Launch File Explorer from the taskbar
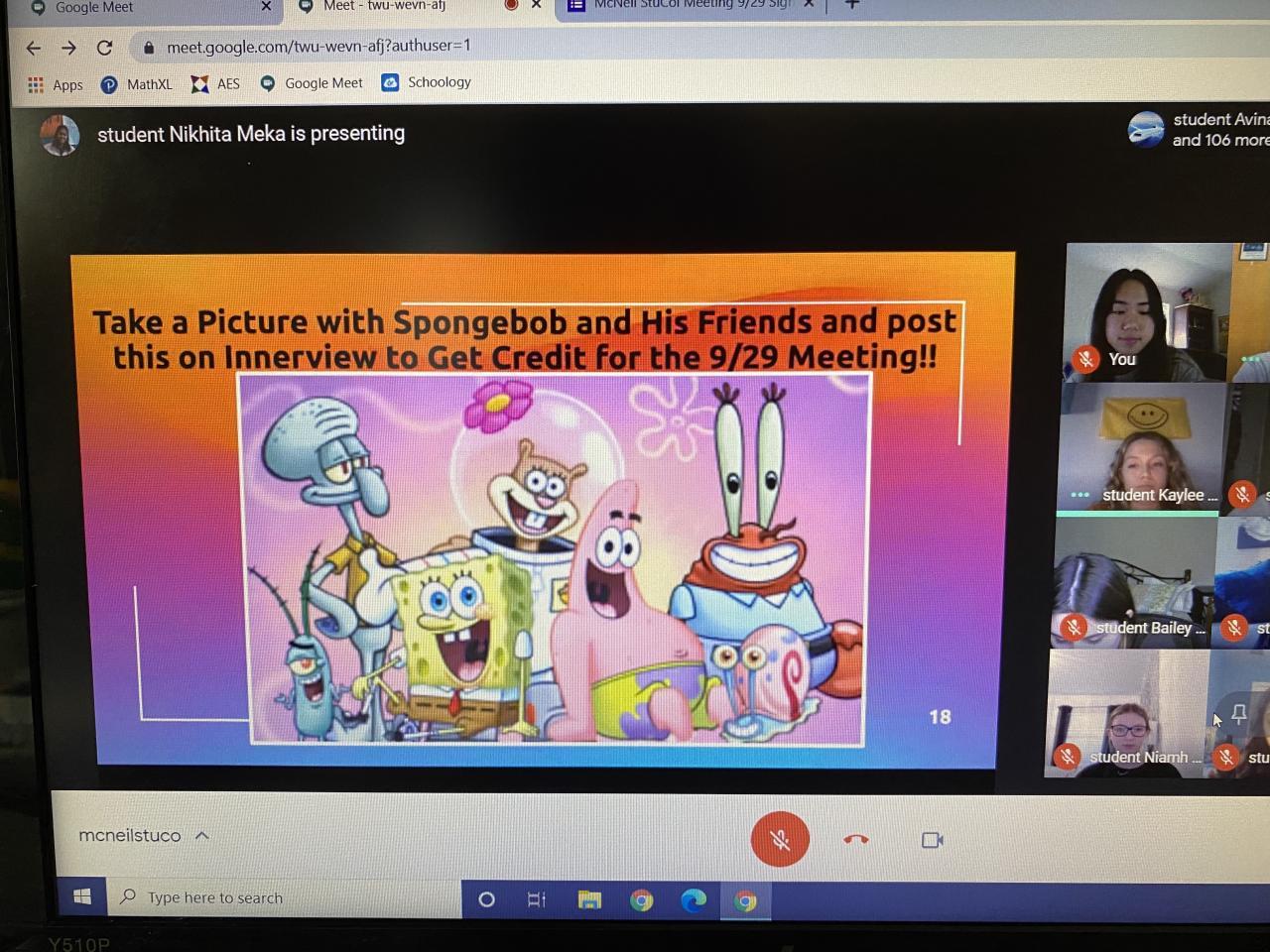This screenshot has width=1270, height=952. point(589,899)
